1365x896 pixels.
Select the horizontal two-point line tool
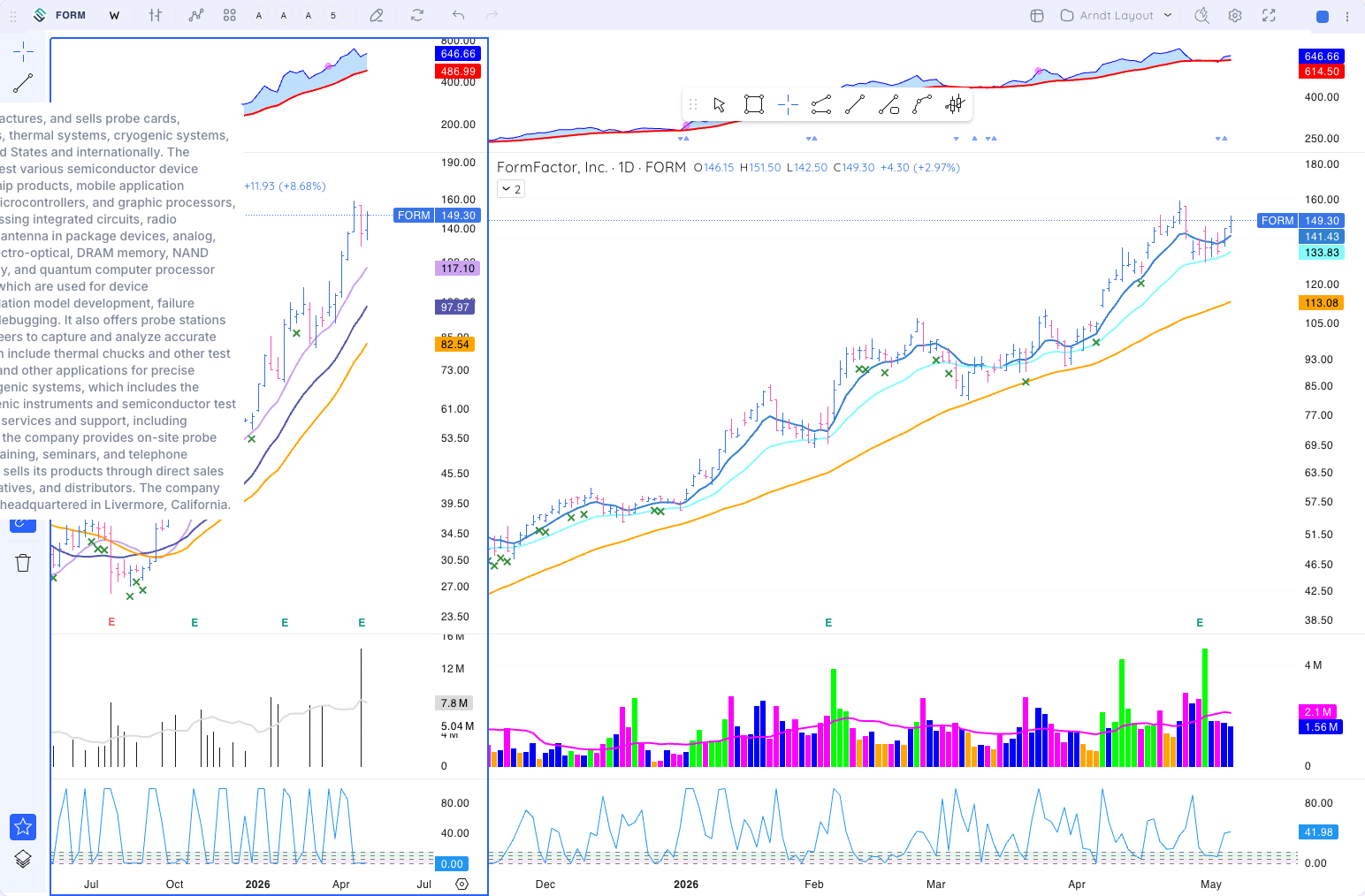tap(821, 105)
